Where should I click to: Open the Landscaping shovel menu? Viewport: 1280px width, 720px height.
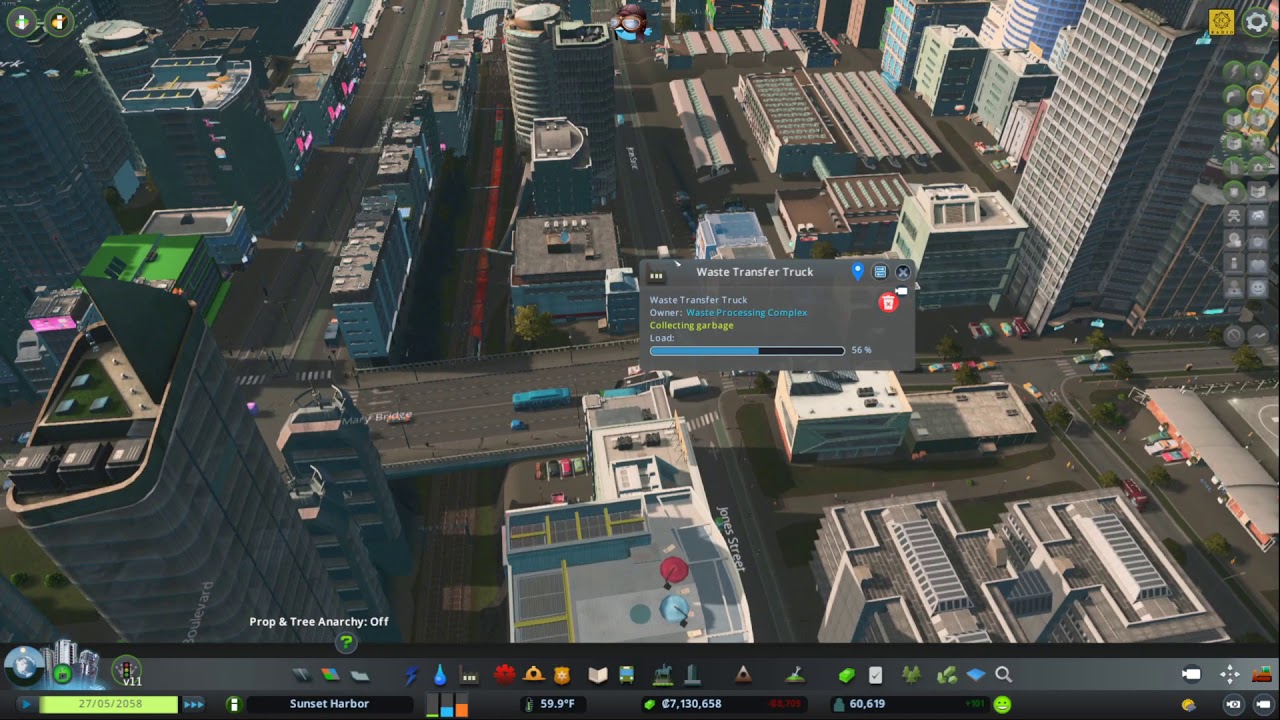click(795, 675)
